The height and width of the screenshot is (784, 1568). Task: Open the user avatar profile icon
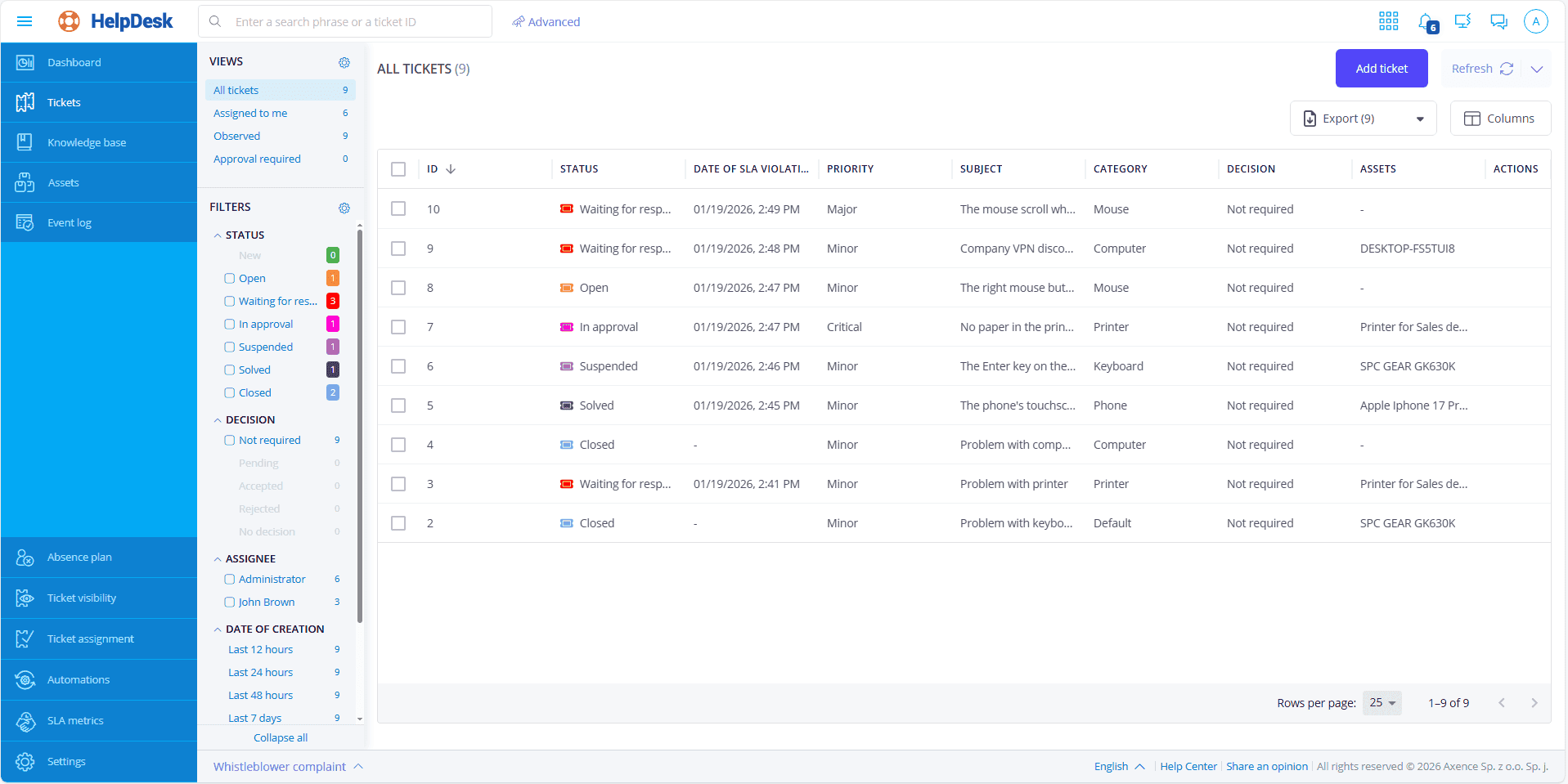[x=1535, y=22]
